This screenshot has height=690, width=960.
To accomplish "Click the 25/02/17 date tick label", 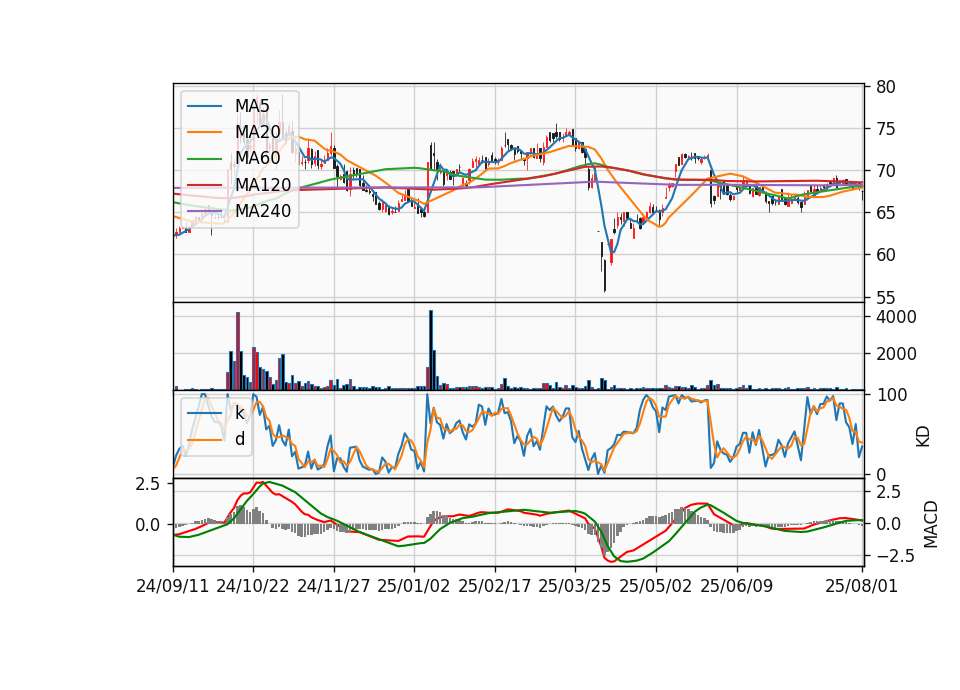I will coord(495,586).
